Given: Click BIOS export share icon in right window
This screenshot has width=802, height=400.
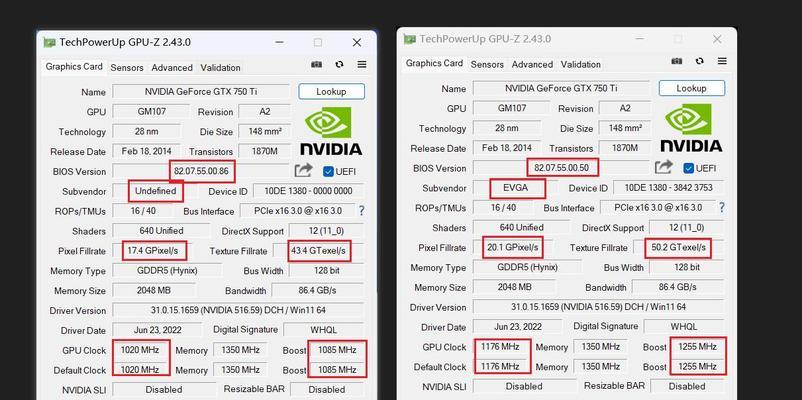Looking at the screenshot, I should click(x=664, y=167).
